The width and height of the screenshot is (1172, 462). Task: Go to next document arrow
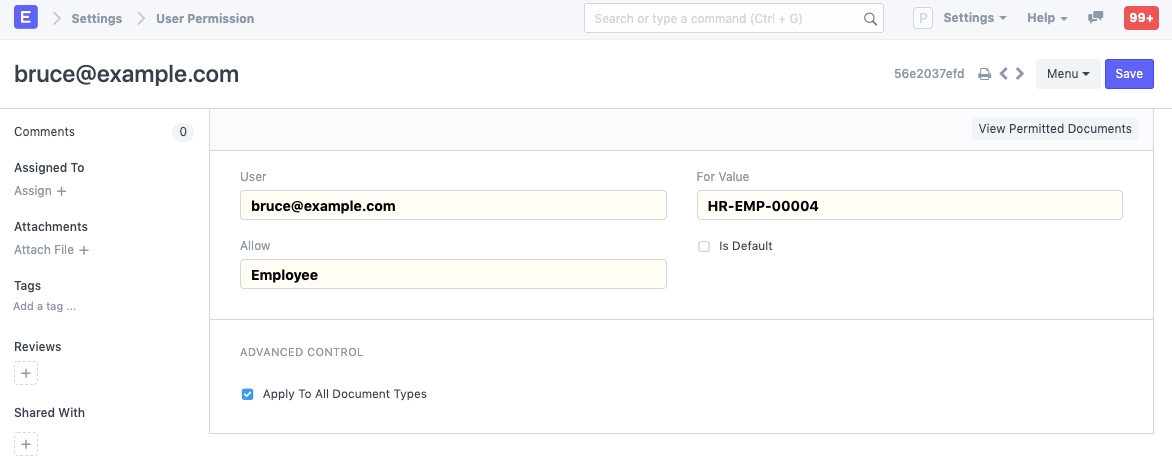[1020, 74]
